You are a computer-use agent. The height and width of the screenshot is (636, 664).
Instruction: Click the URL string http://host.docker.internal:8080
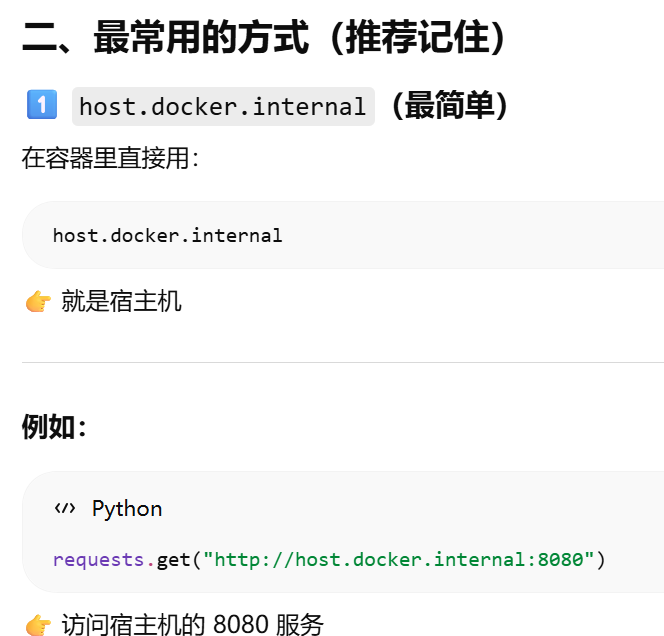(x=399, y=559)
